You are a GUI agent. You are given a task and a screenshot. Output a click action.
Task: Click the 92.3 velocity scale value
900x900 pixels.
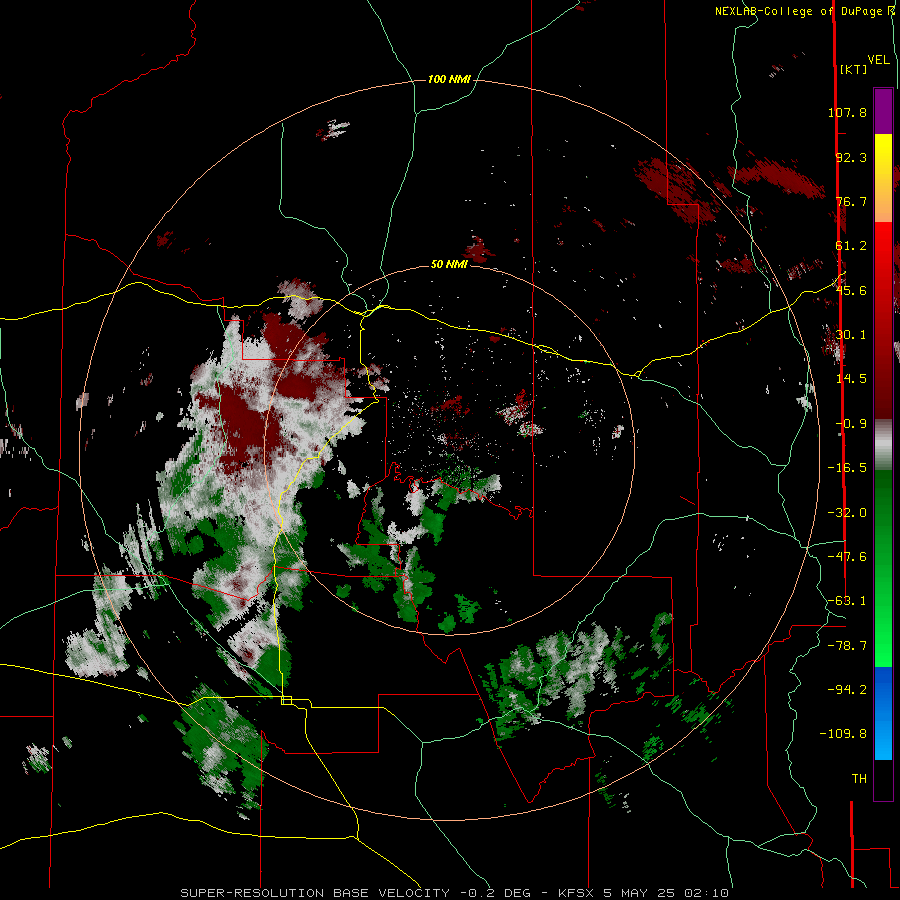point(851,157)
